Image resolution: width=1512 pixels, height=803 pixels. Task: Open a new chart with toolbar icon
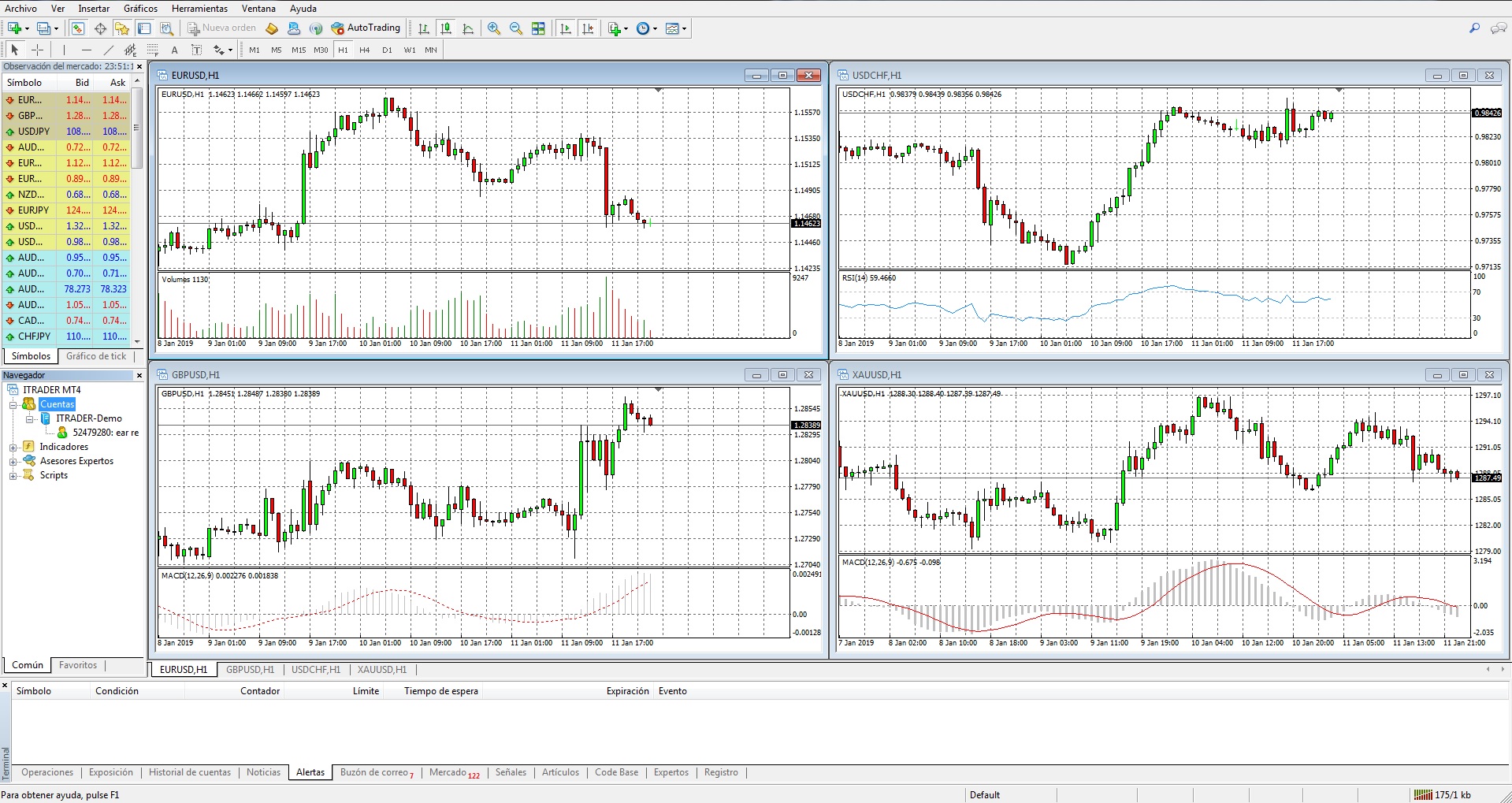14,28
